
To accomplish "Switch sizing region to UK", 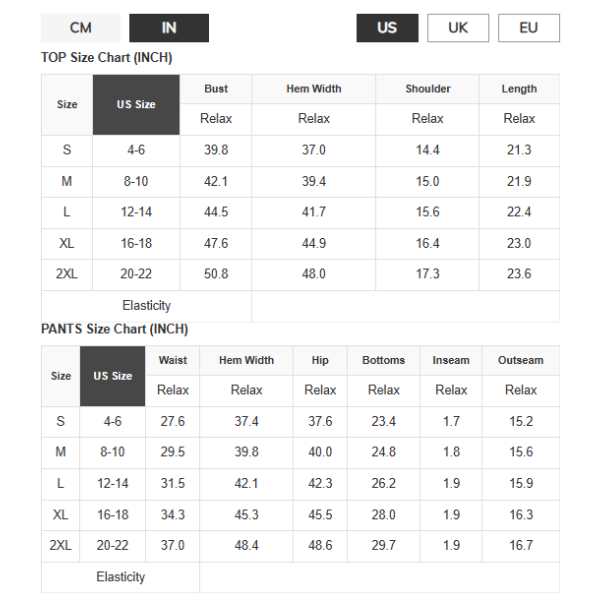I will [x=458, y=28].
